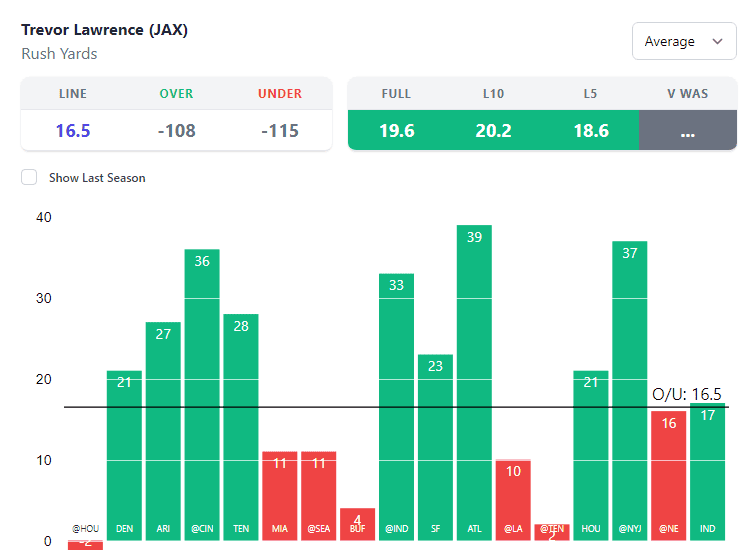Select the red MIA bar
754x550 pixels.
pos(280,495)
